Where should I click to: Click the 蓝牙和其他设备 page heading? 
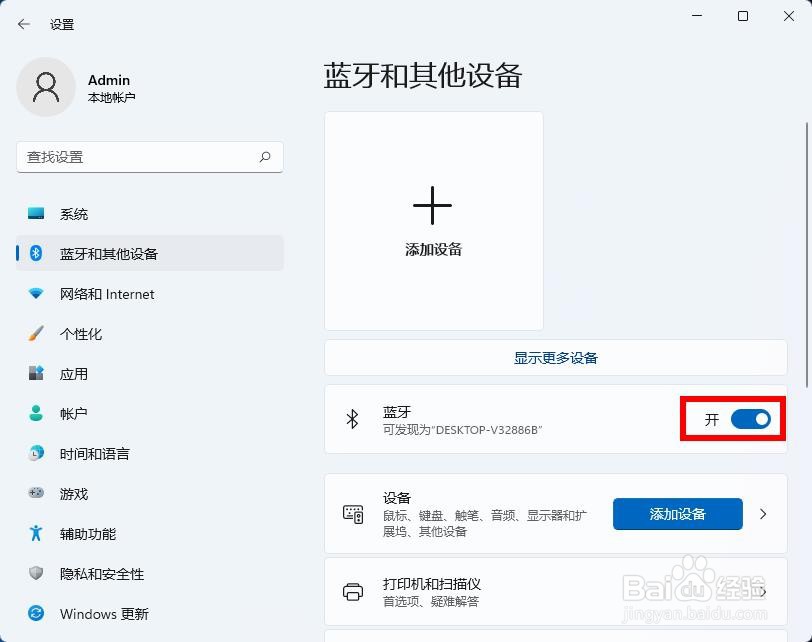coord(423,76)
